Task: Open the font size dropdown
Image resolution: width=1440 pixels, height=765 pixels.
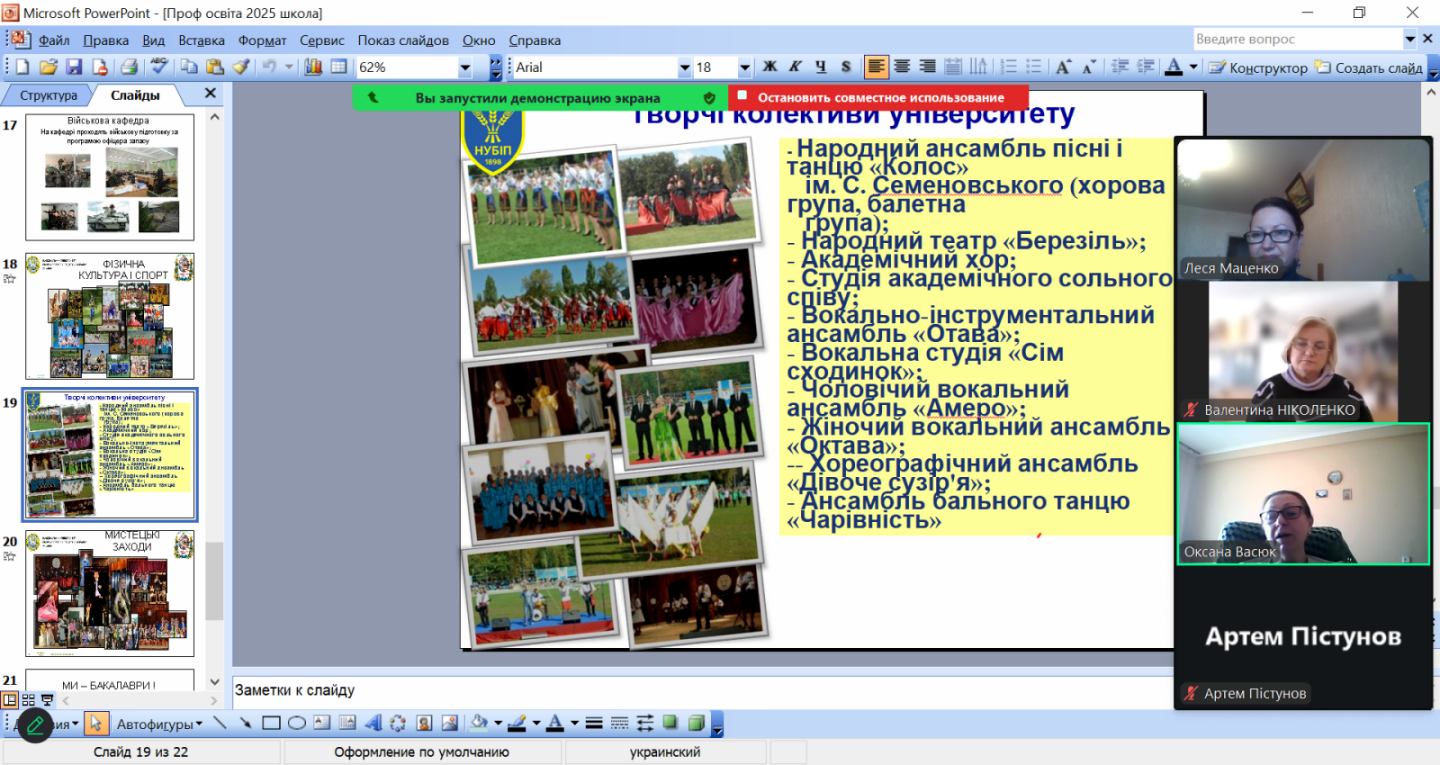Action: pyautogui.click(x=744, y=67)
